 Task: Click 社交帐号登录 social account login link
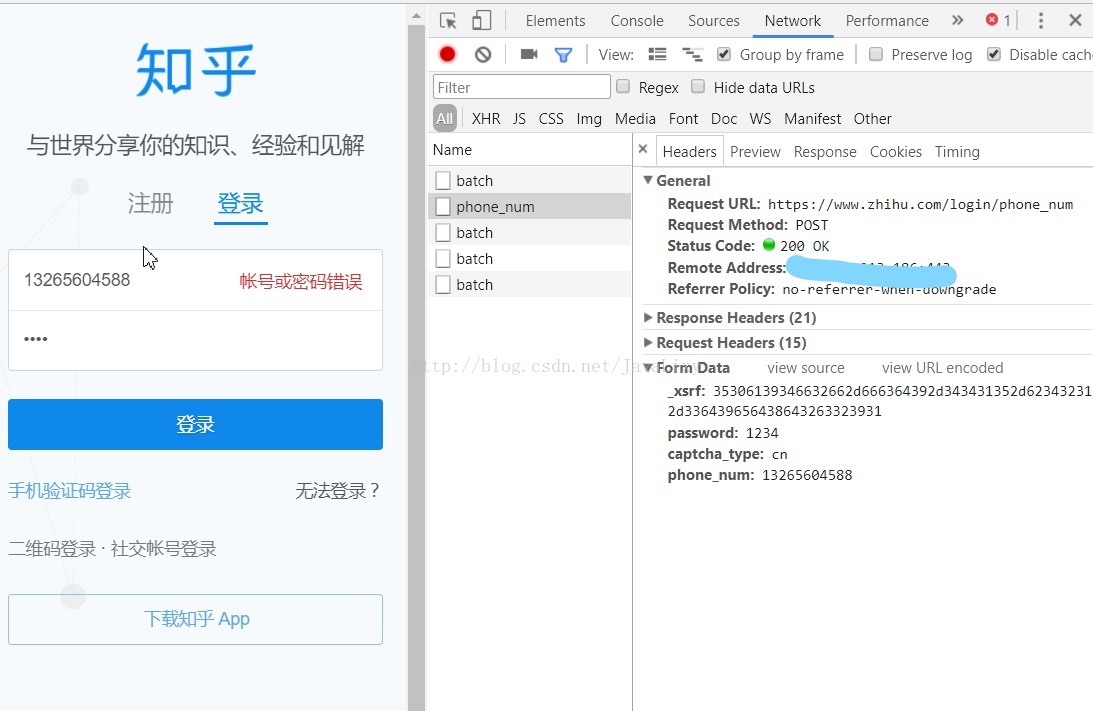coord(164,549)
